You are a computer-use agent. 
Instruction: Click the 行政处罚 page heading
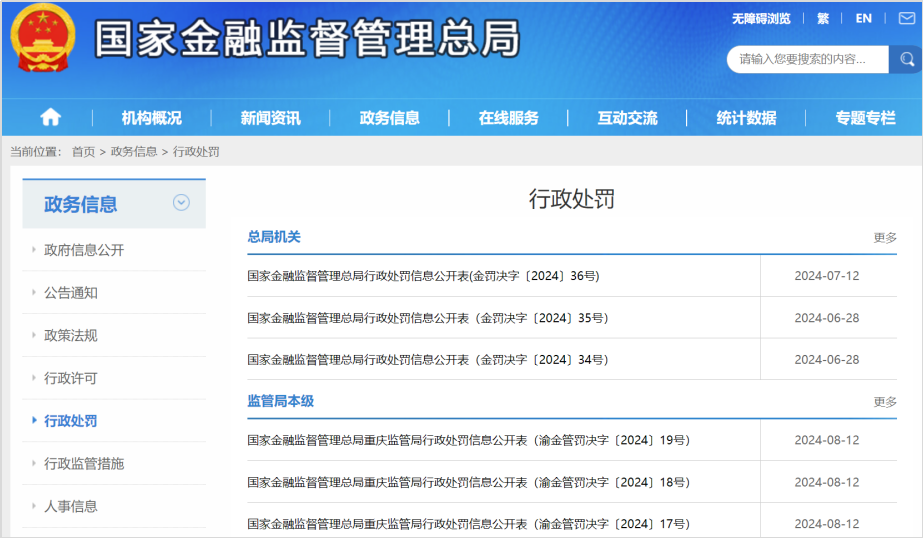coord(572,199)
